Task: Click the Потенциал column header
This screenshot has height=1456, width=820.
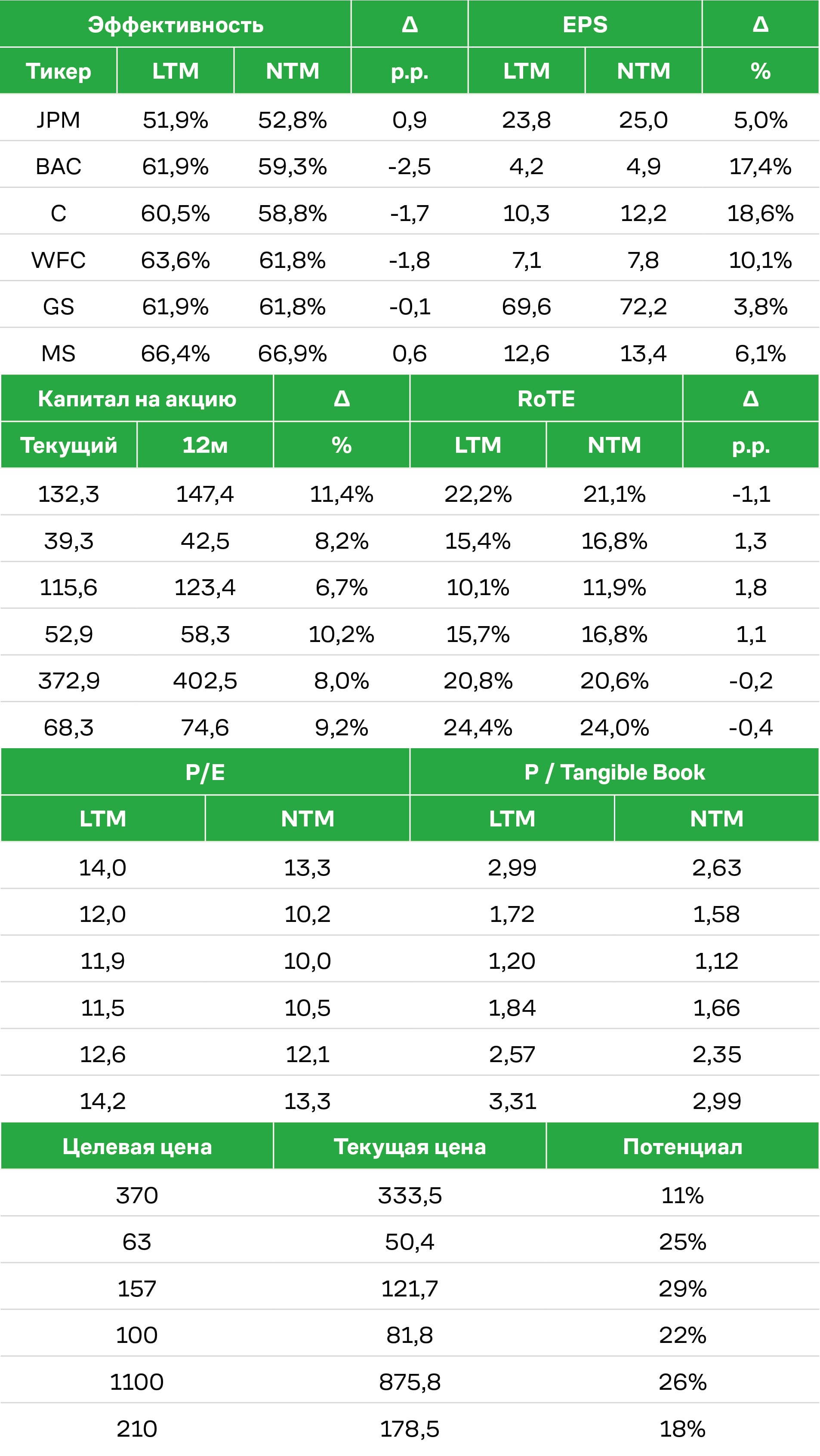Action: pos(683,1147)
